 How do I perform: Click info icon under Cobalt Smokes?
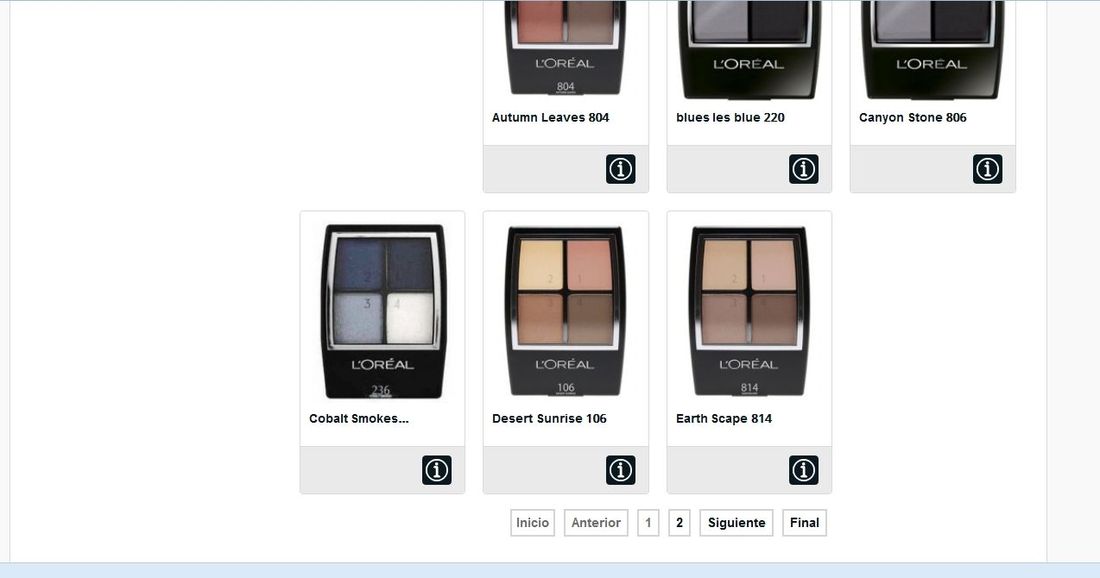point(436,470)
